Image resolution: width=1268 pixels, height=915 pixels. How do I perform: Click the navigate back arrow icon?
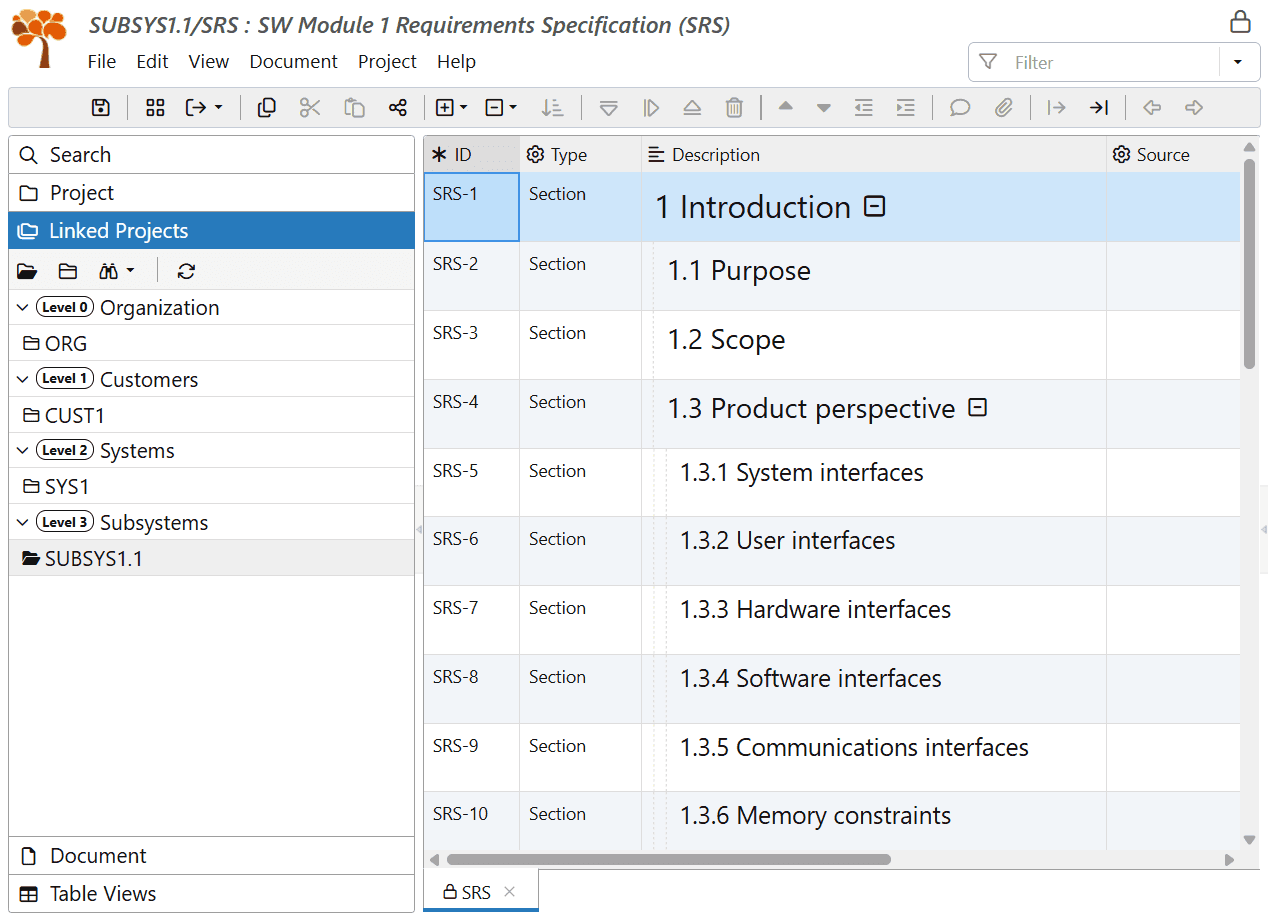coord(1152,108)
